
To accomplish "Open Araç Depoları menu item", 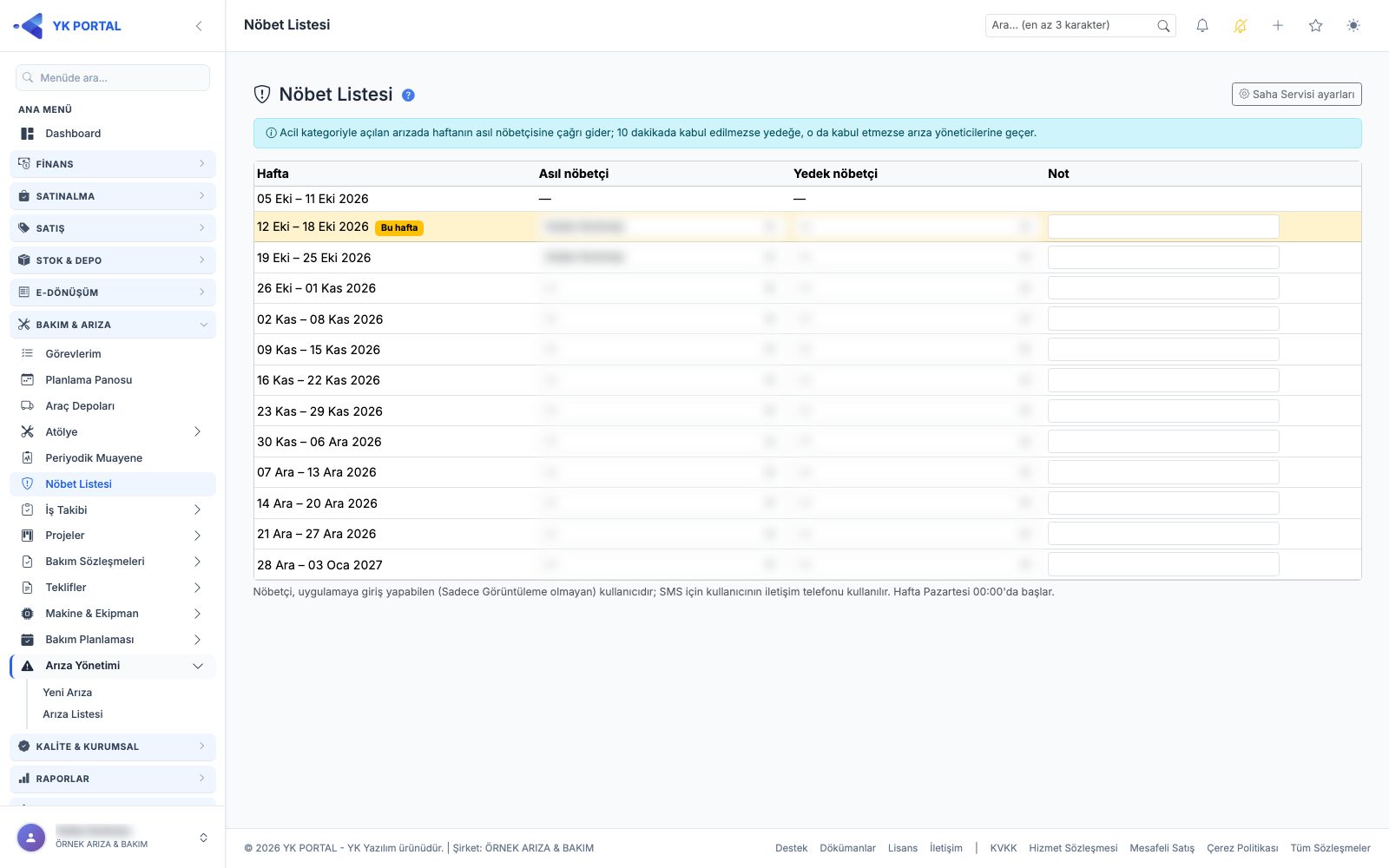I will pos(113,406).
